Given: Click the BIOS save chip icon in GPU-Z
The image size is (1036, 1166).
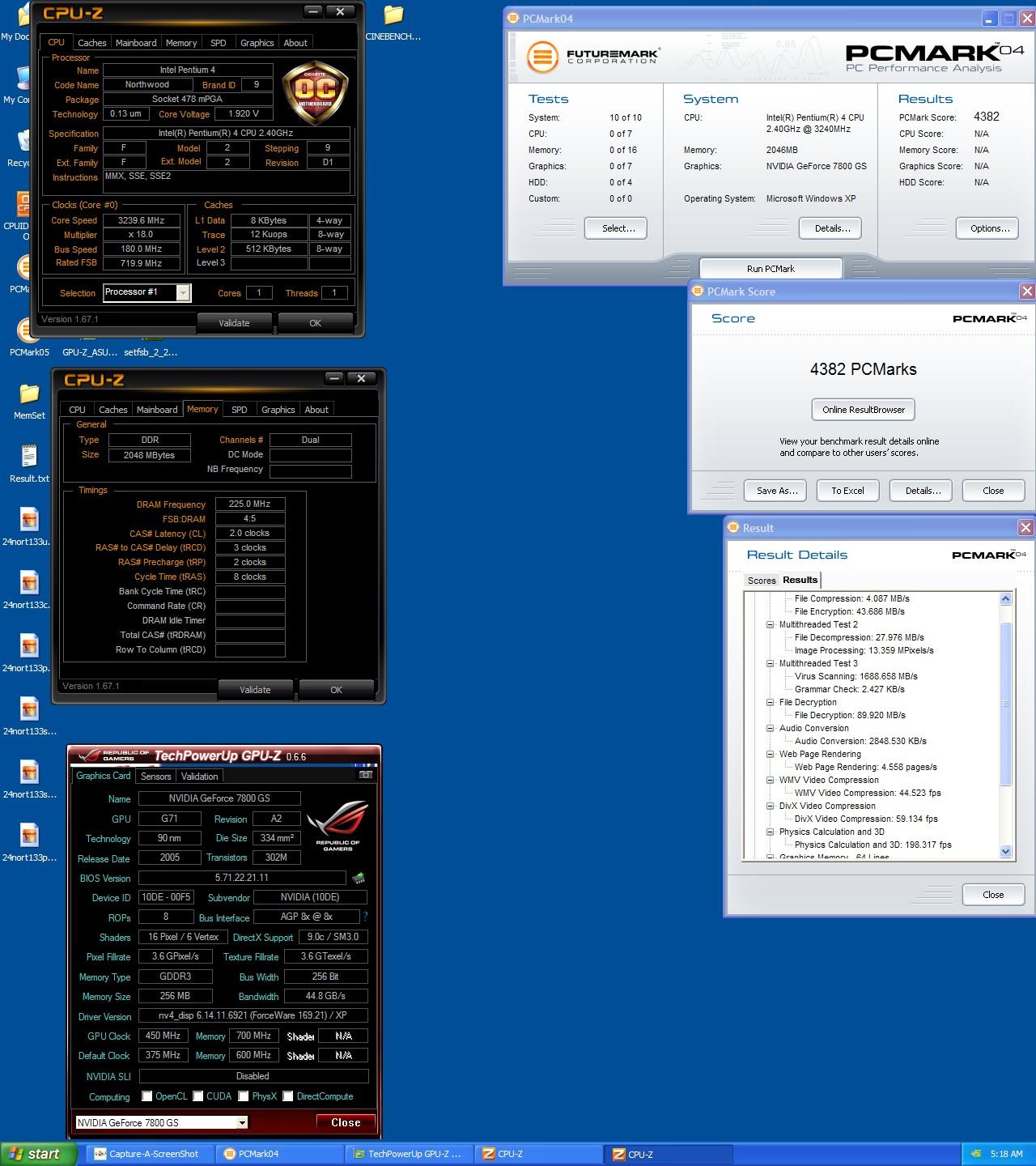Looking at the screenshot, I should click(359, 878).
